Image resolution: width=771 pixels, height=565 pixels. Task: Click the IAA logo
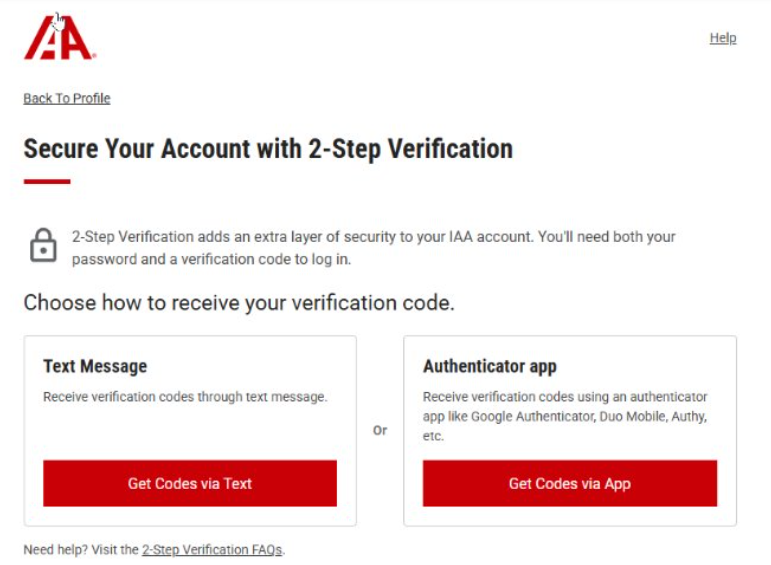pos(58,37)
